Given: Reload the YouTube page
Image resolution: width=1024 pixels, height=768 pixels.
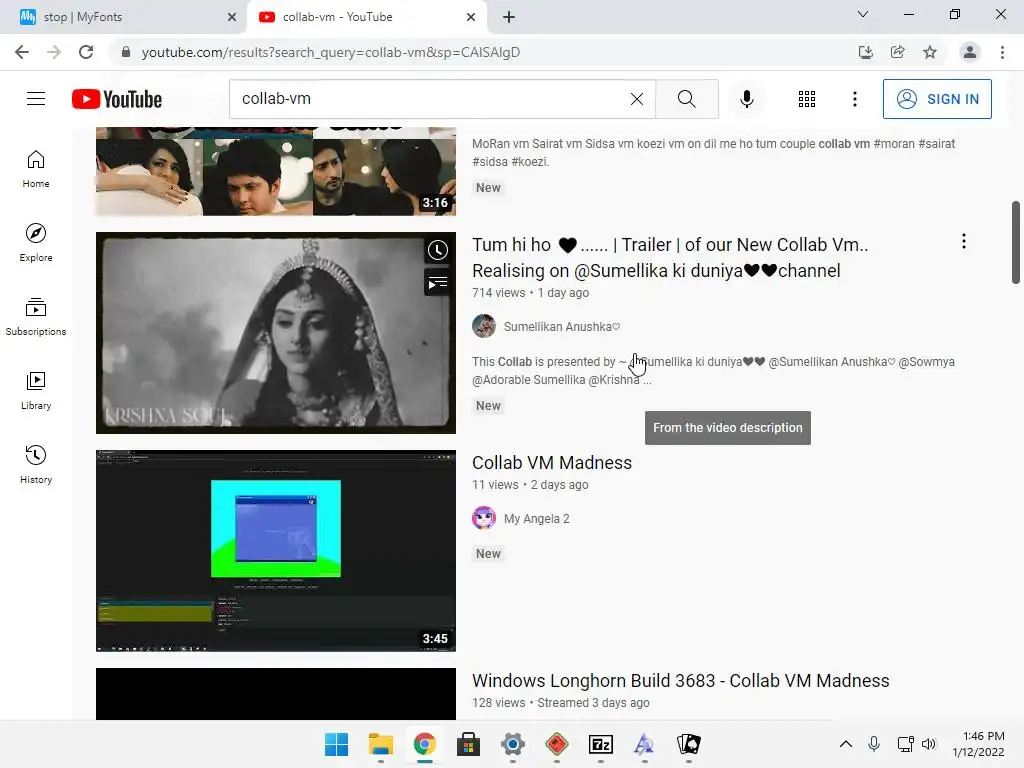Looking at the screenshot, I should pyautogui.click(x=86, y=52).
